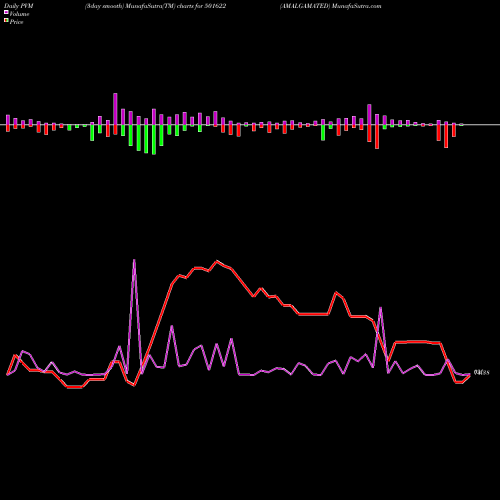
Task: Click the purple Volume legend swatch
Action: [x=6, y=12]
